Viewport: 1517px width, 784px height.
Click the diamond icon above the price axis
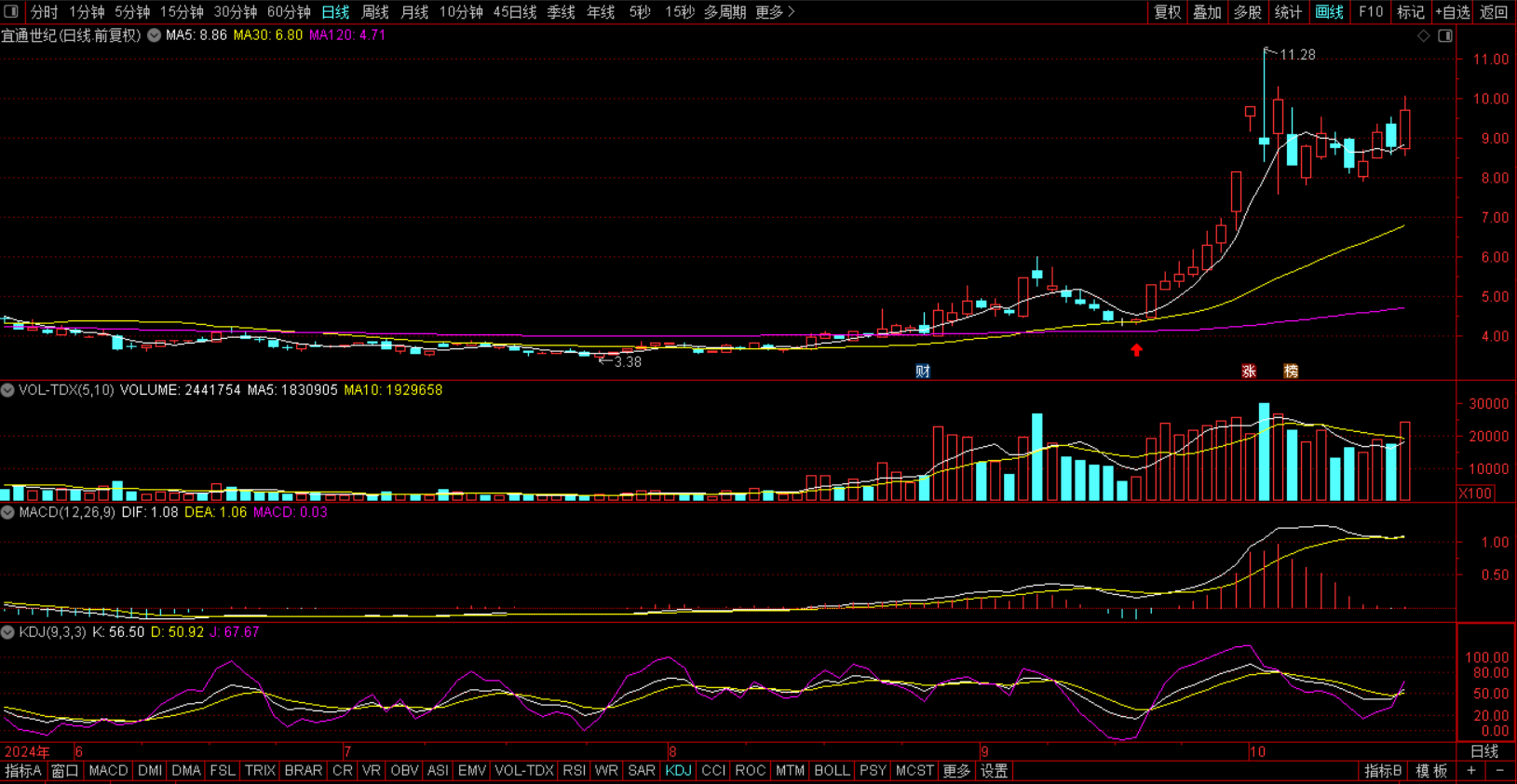pyautogui.click(x=1423, y=36)
